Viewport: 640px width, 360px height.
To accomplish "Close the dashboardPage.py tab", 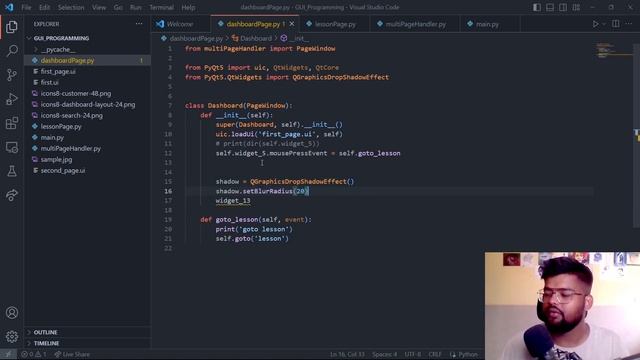I will click(292, 24).
